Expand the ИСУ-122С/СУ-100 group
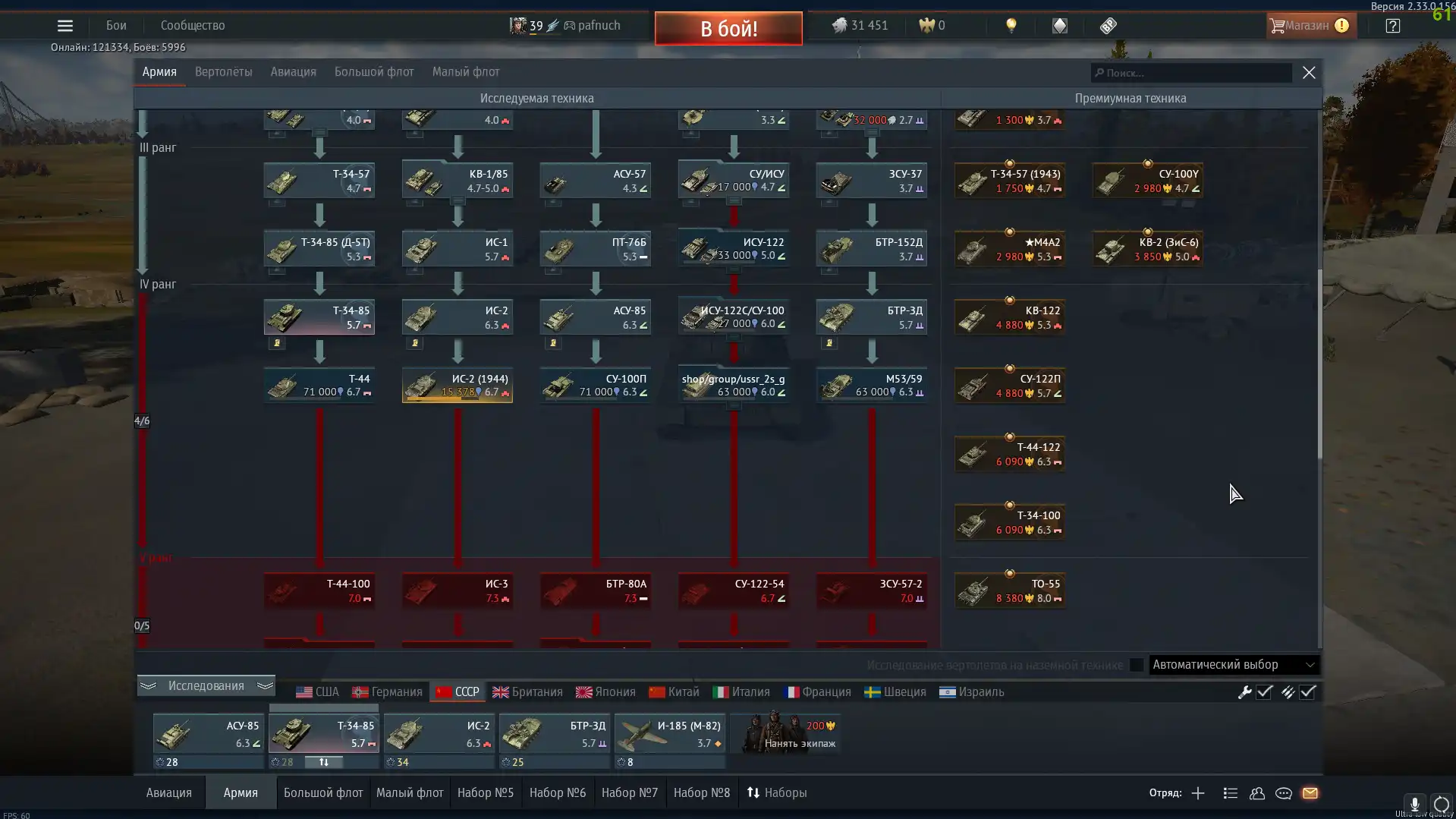Image resolution: width=1456 pixels, height=819 pixels. 734,317
